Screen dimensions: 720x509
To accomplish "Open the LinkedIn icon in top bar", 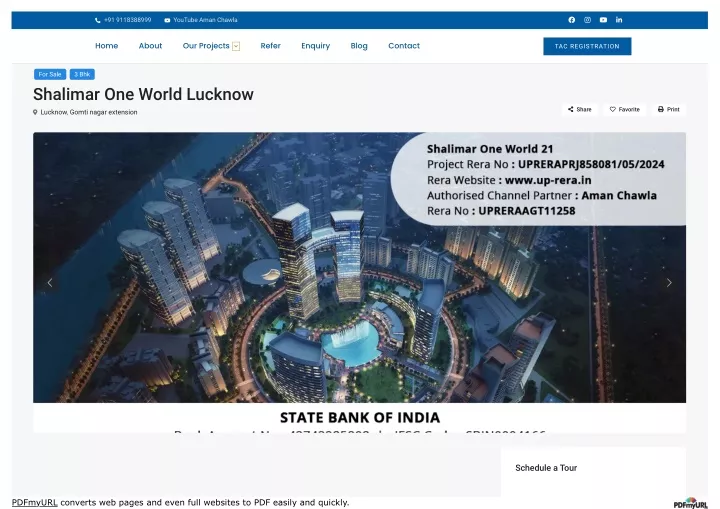I will click(x=619, y=20).
